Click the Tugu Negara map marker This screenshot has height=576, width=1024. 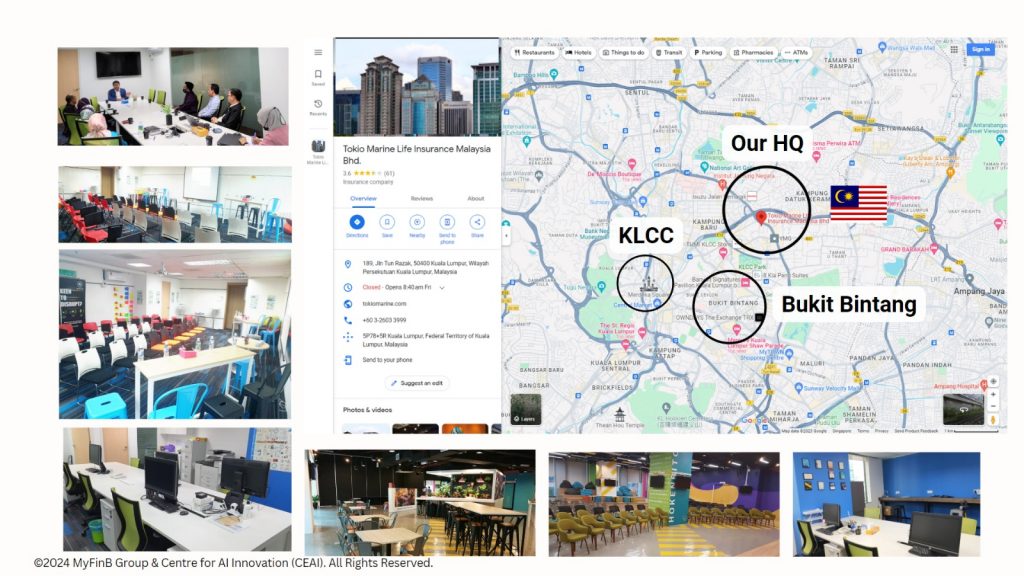(x=601, y=287)
